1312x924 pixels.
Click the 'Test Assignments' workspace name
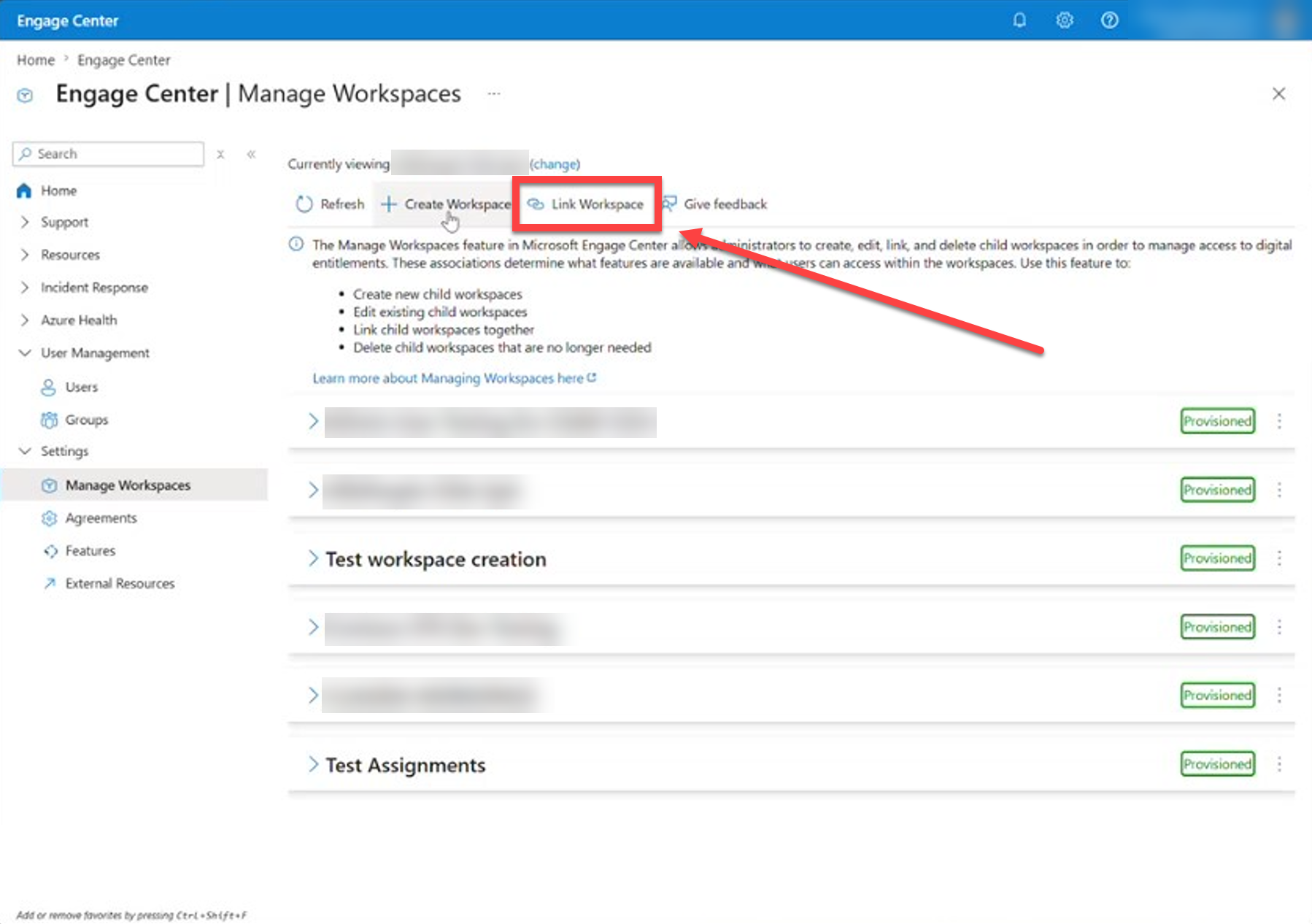[405, 765]
